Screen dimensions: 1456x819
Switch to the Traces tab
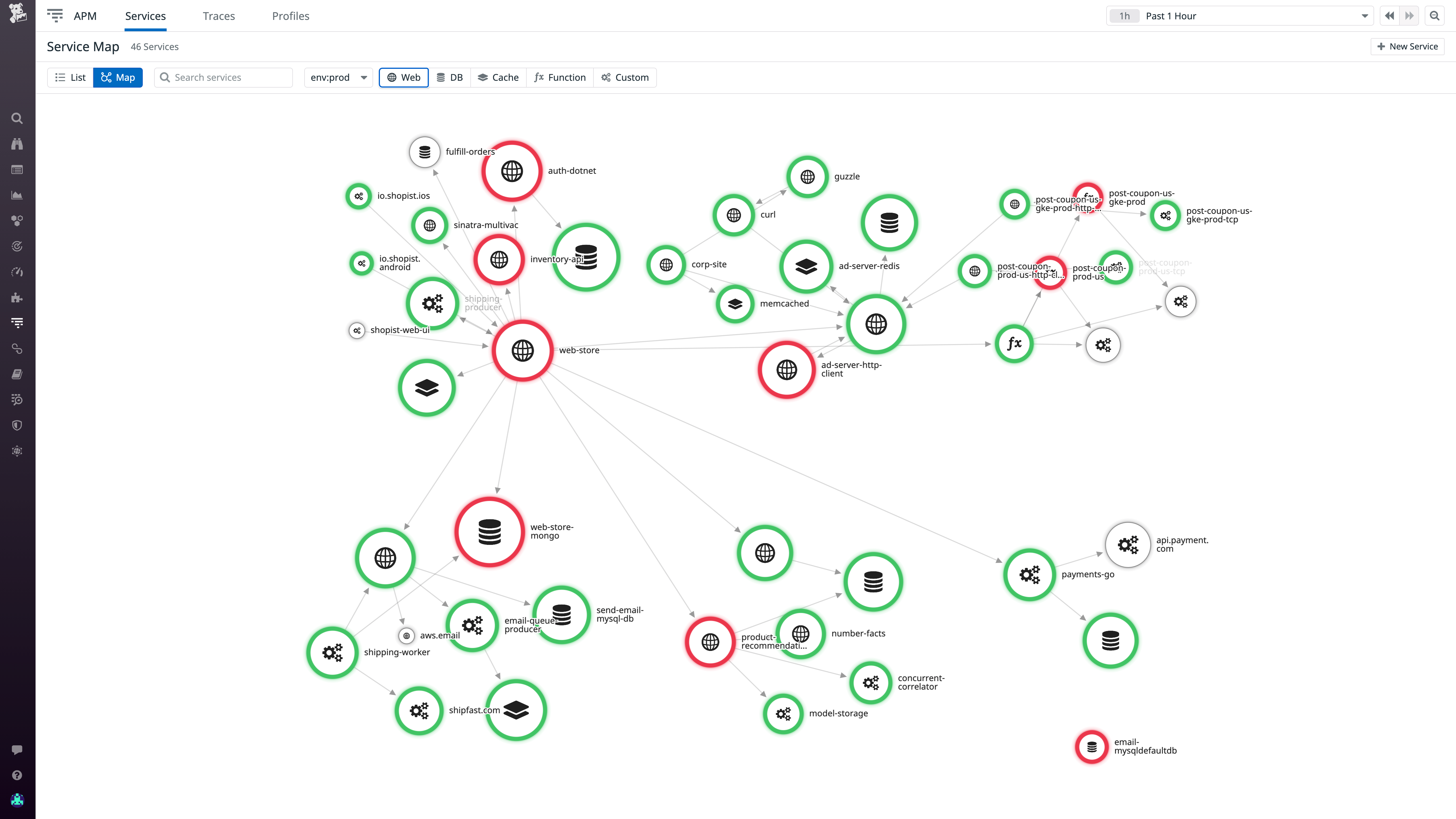click(218, 16)
